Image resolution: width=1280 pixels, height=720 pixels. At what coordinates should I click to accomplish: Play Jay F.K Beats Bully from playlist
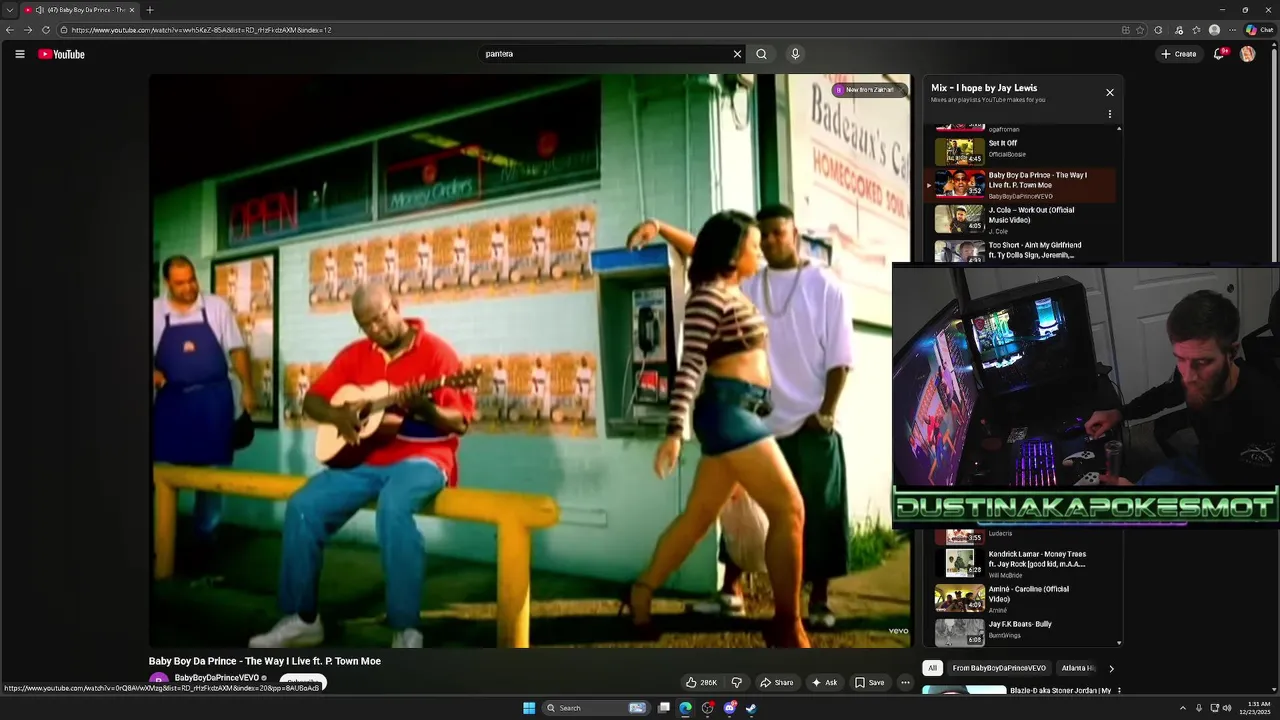pyautogui.click(x=1022, y=632)
